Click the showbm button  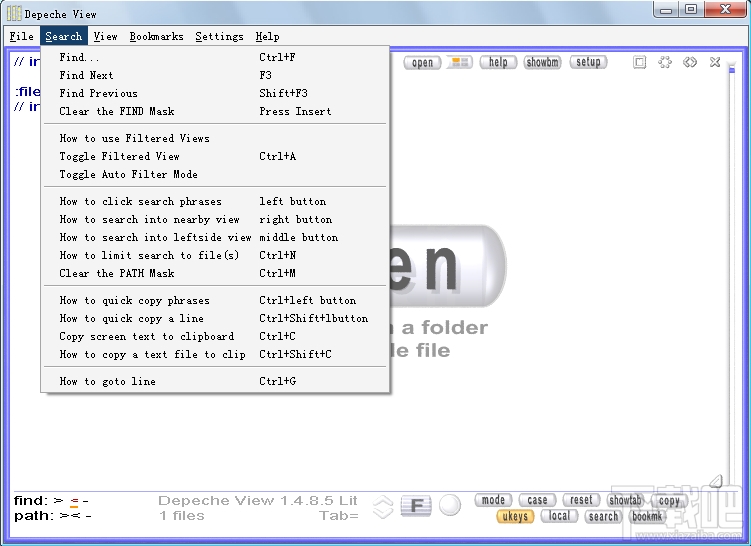(x=542, y=62)
